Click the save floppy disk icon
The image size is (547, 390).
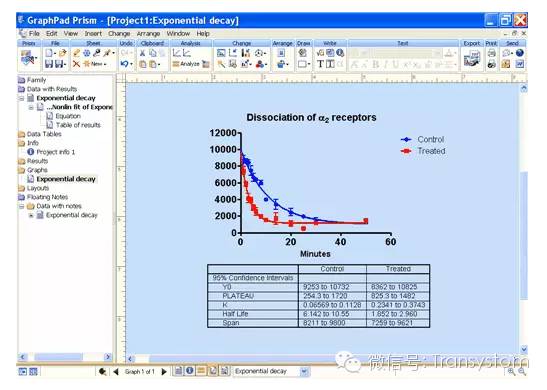point(49,64)
